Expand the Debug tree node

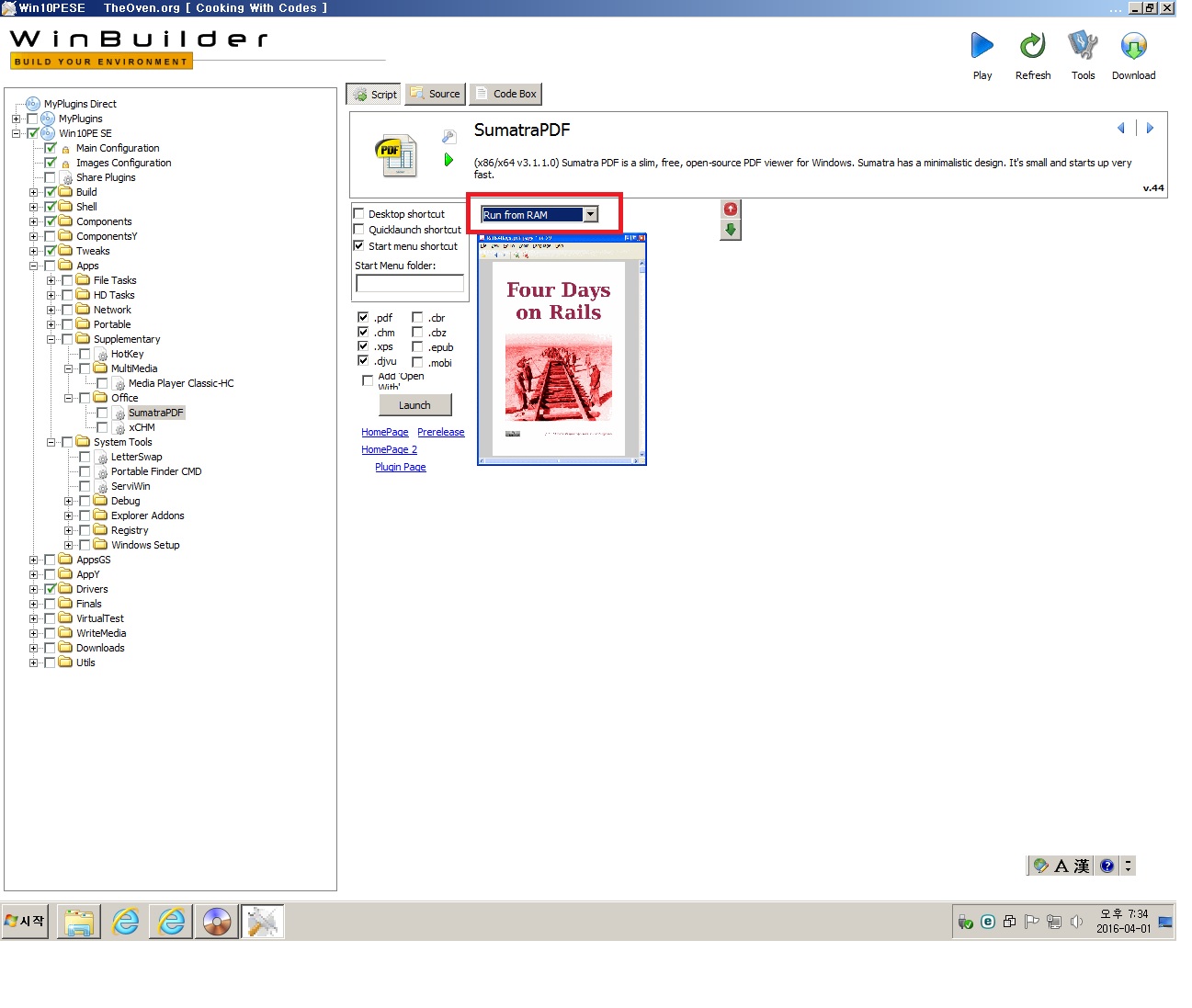coord(68,501)
